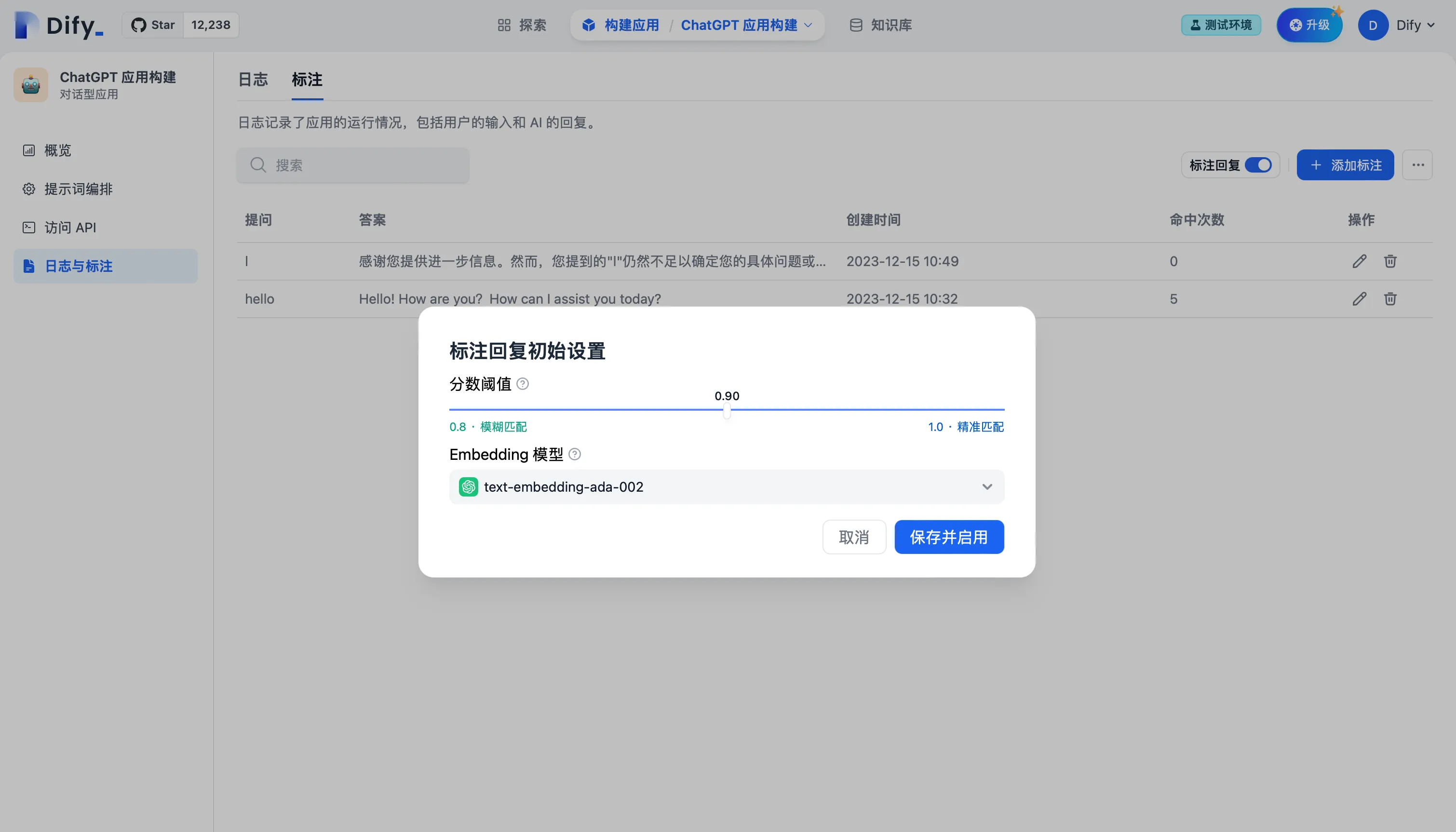Click the trash icon on the hello row

1390,298
